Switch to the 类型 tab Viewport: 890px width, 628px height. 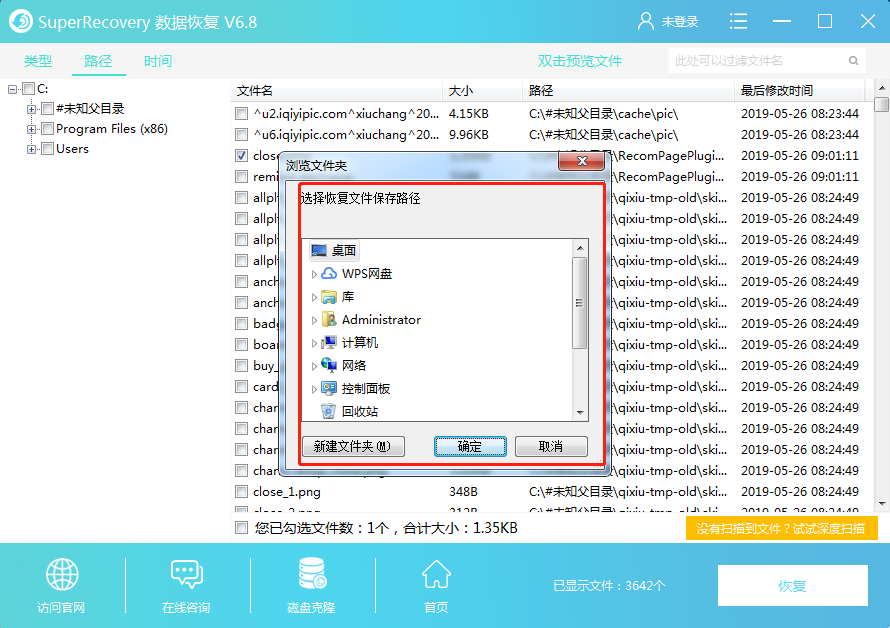click(x=38, y=60)
